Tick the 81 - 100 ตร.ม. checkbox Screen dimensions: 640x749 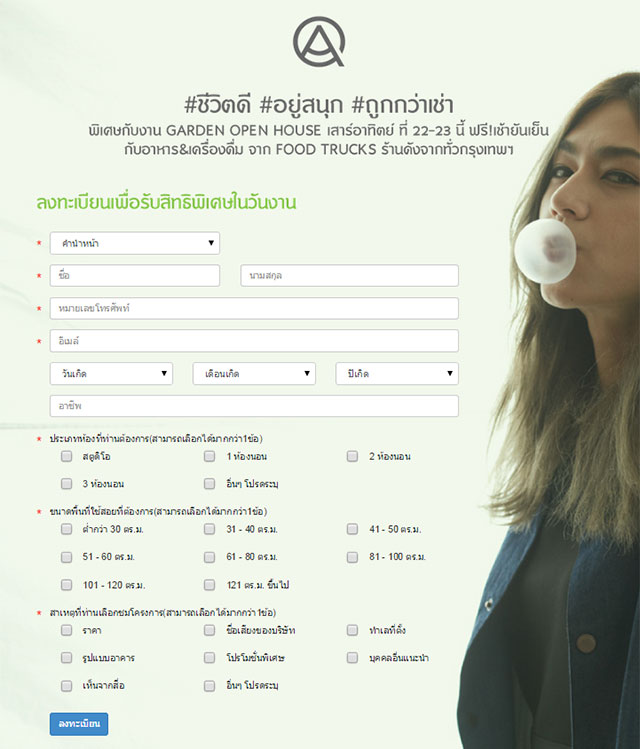click(x=352, y=557)
